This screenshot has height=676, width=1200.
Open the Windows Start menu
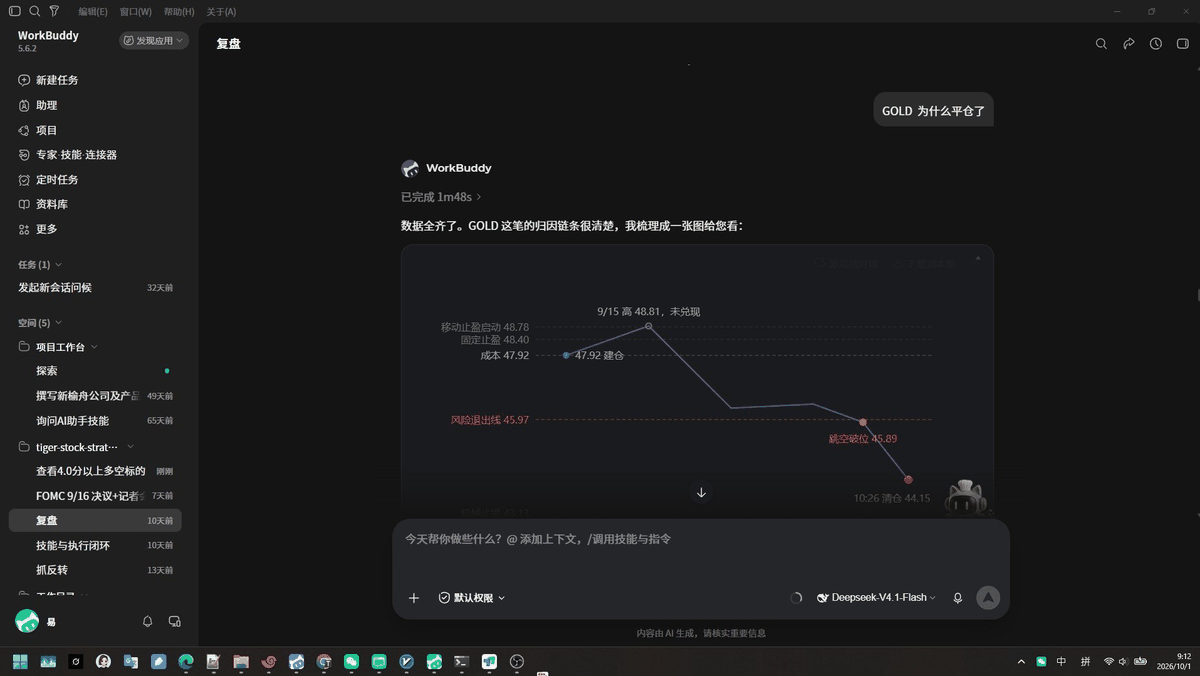20,661
